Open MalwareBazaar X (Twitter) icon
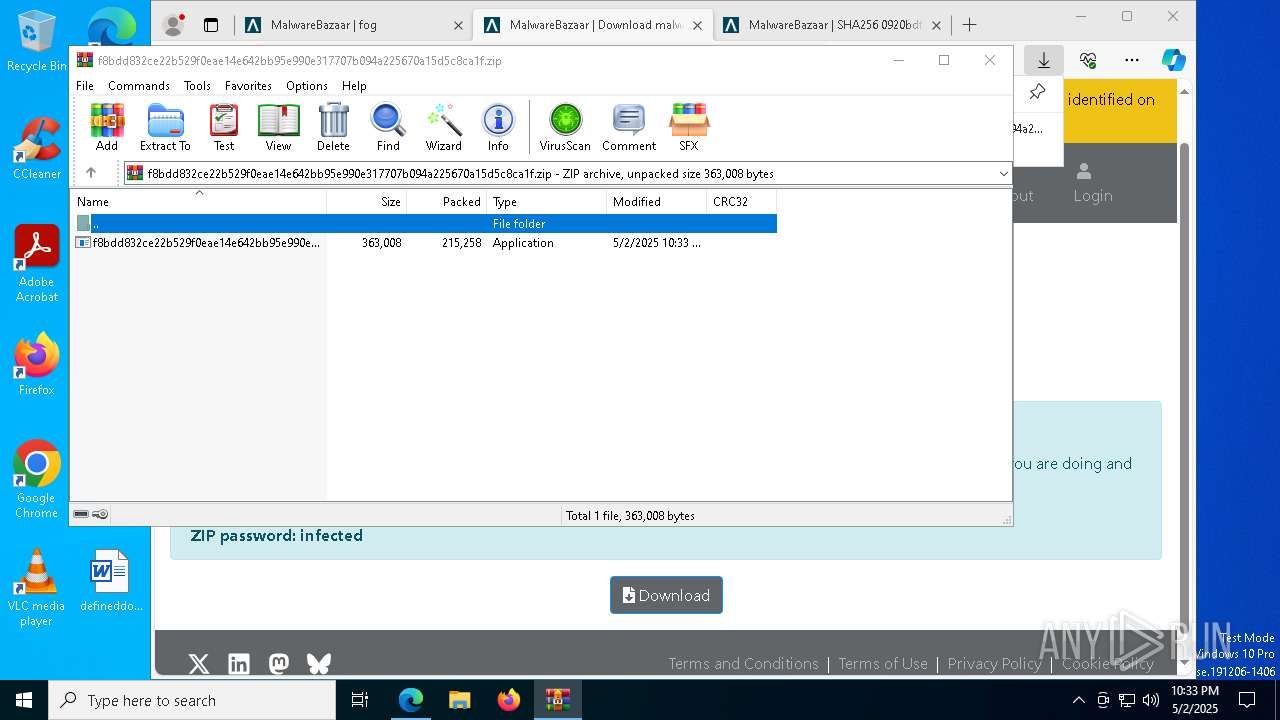This screenshot has width=1280, height=720. [x=199, y=664]
